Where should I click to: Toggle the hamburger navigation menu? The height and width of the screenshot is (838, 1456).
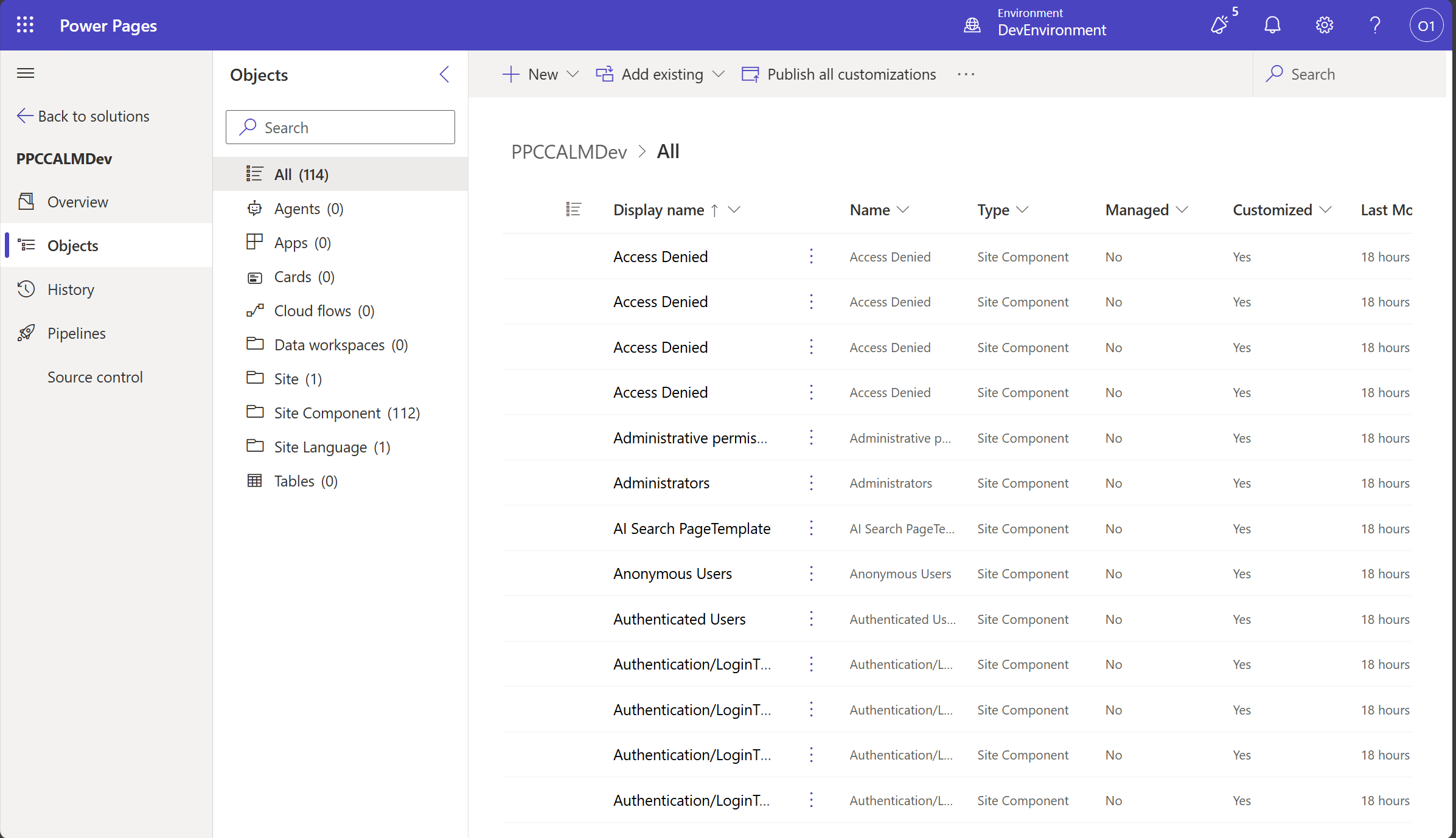click(26, 74)
